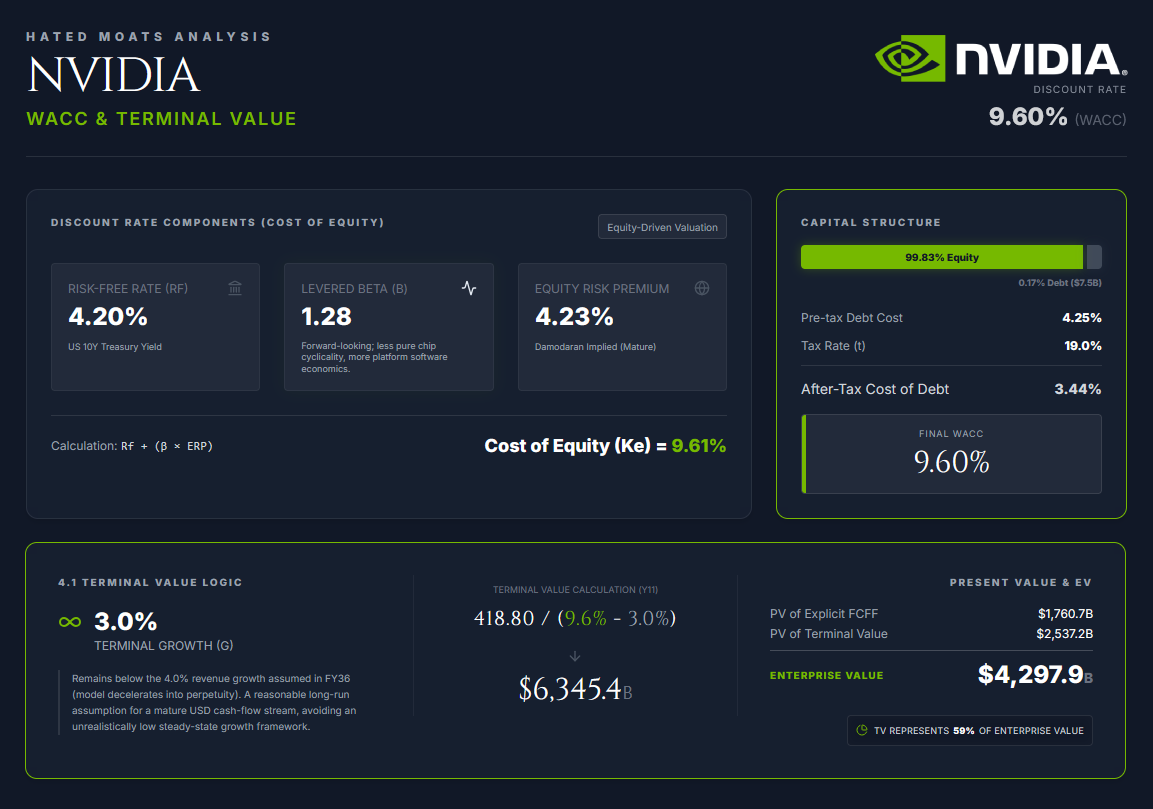The width and height of the screenshot is (1153, 809).
Task: Select the Levered Beta 1.28 value
Action: pos(326,317)
